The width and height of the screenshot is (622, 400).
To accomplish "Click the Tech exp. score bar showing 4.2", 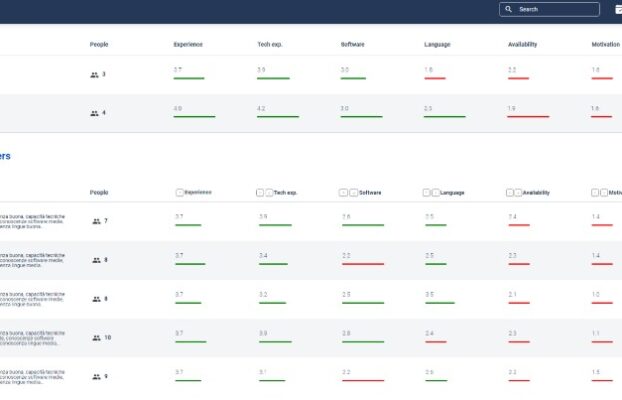I will point(272,116).
